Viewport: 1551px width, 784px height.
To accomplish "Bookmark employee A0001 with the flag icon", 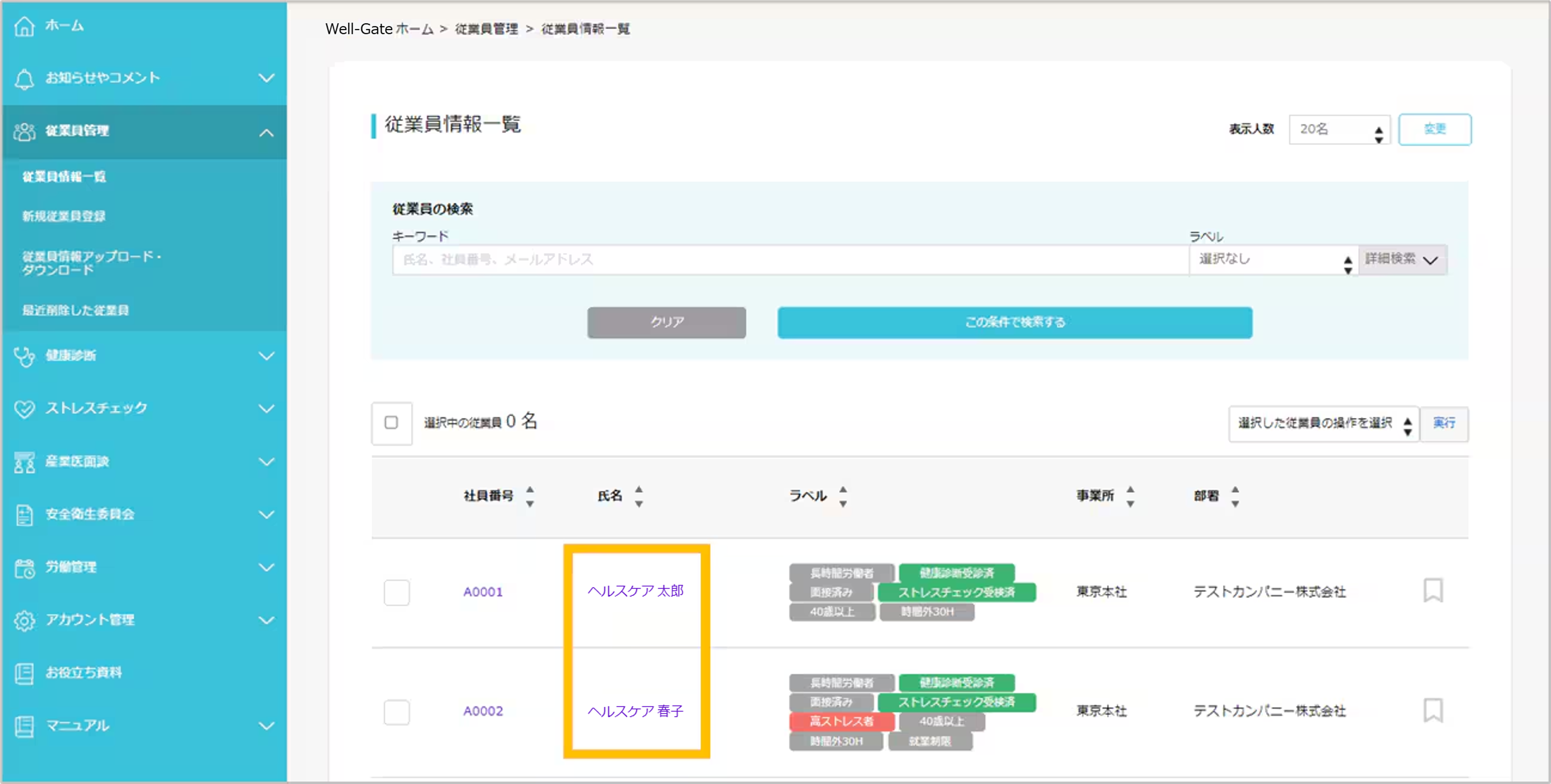I will pyautogui.click(x=1433, y=590).
